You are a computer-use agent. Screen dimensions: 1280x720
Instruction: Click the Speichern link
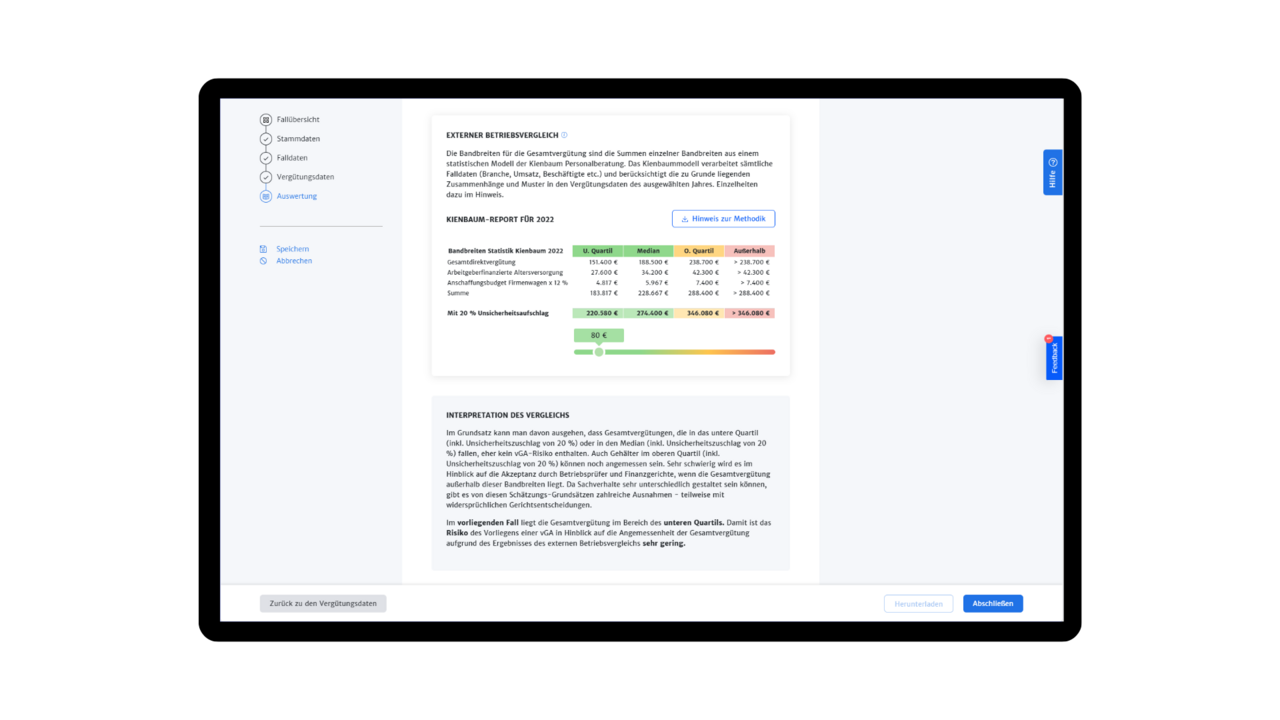point(293,249)
